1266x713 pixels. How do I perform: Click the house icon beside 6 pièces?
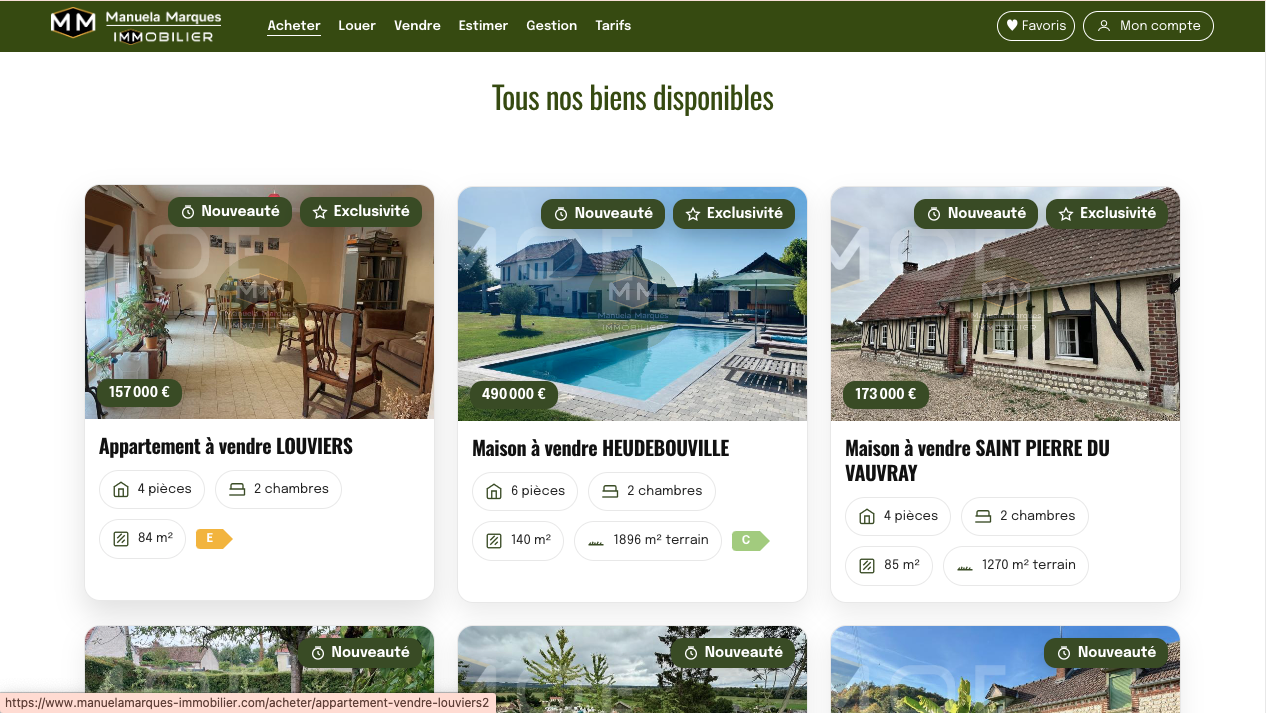(x=494, y=491)
